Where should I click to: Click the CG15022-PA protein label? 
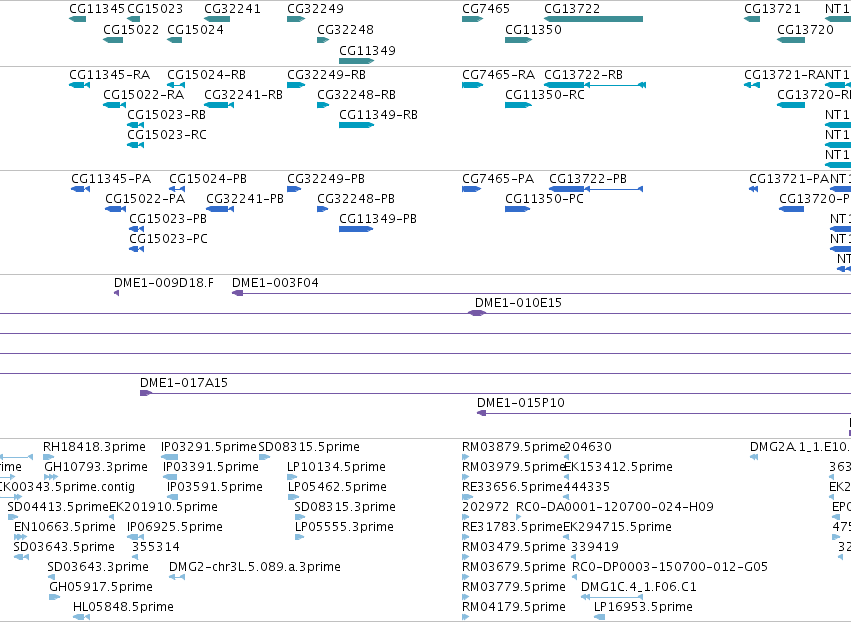coord(145,199)
